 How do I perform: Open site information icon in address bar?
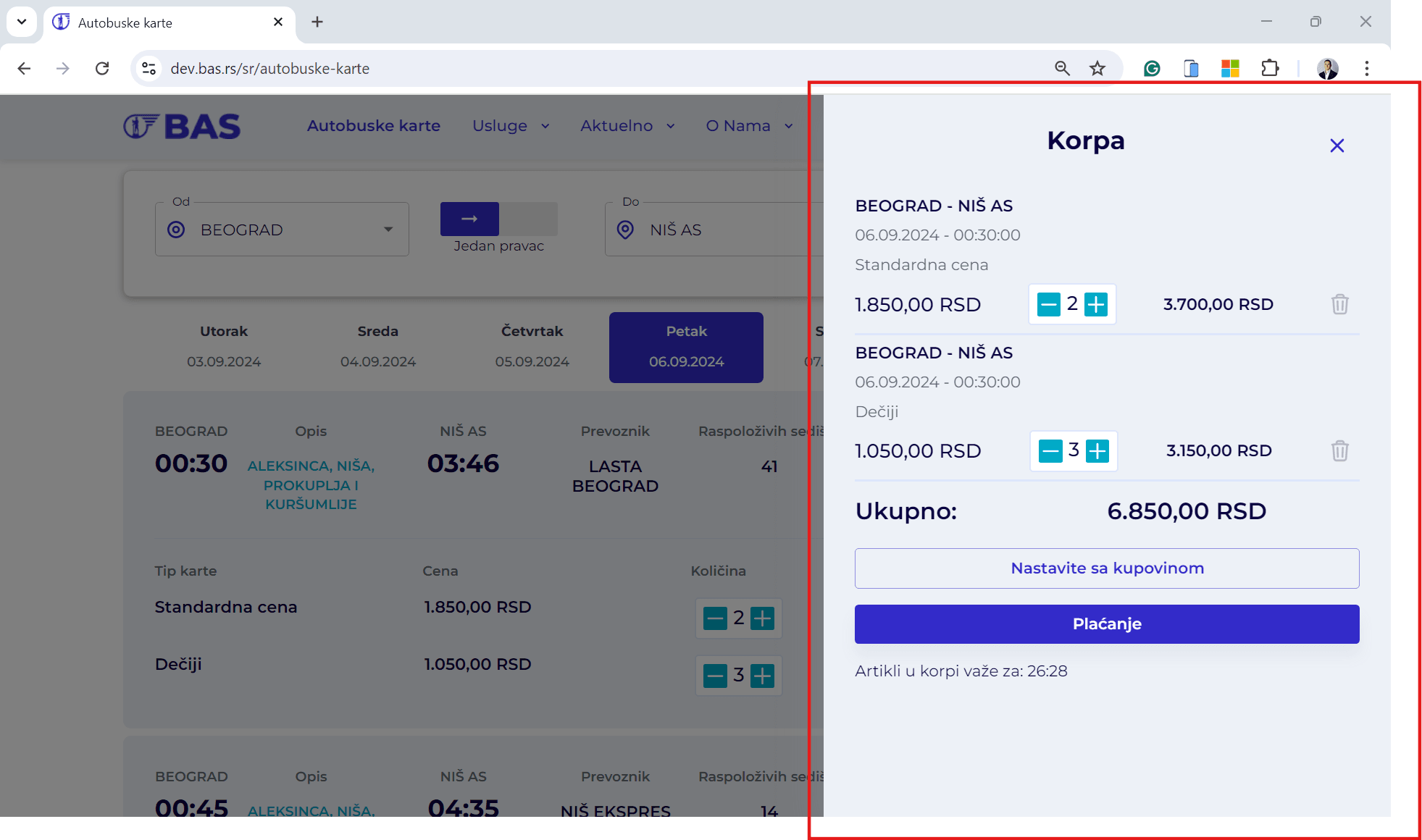pyautogui.click(x=149, y=68)
